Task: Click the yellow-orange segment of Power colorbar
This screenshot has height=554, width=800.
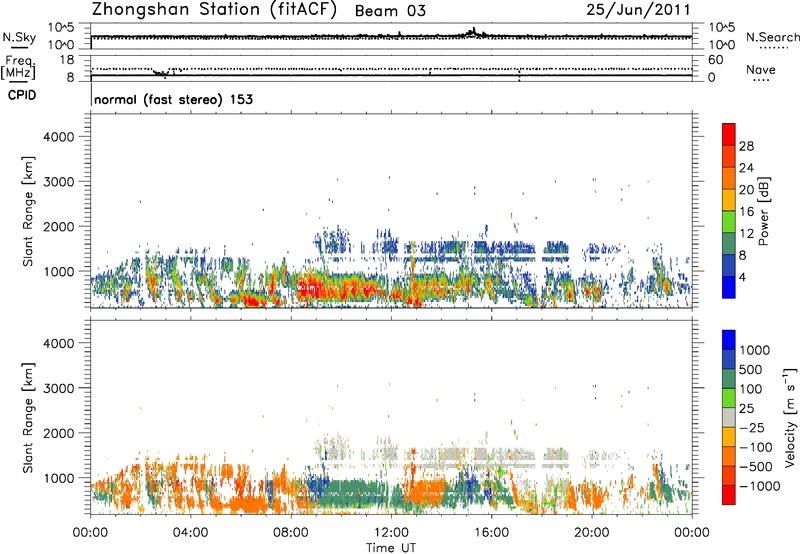Action: coord(729,200)
